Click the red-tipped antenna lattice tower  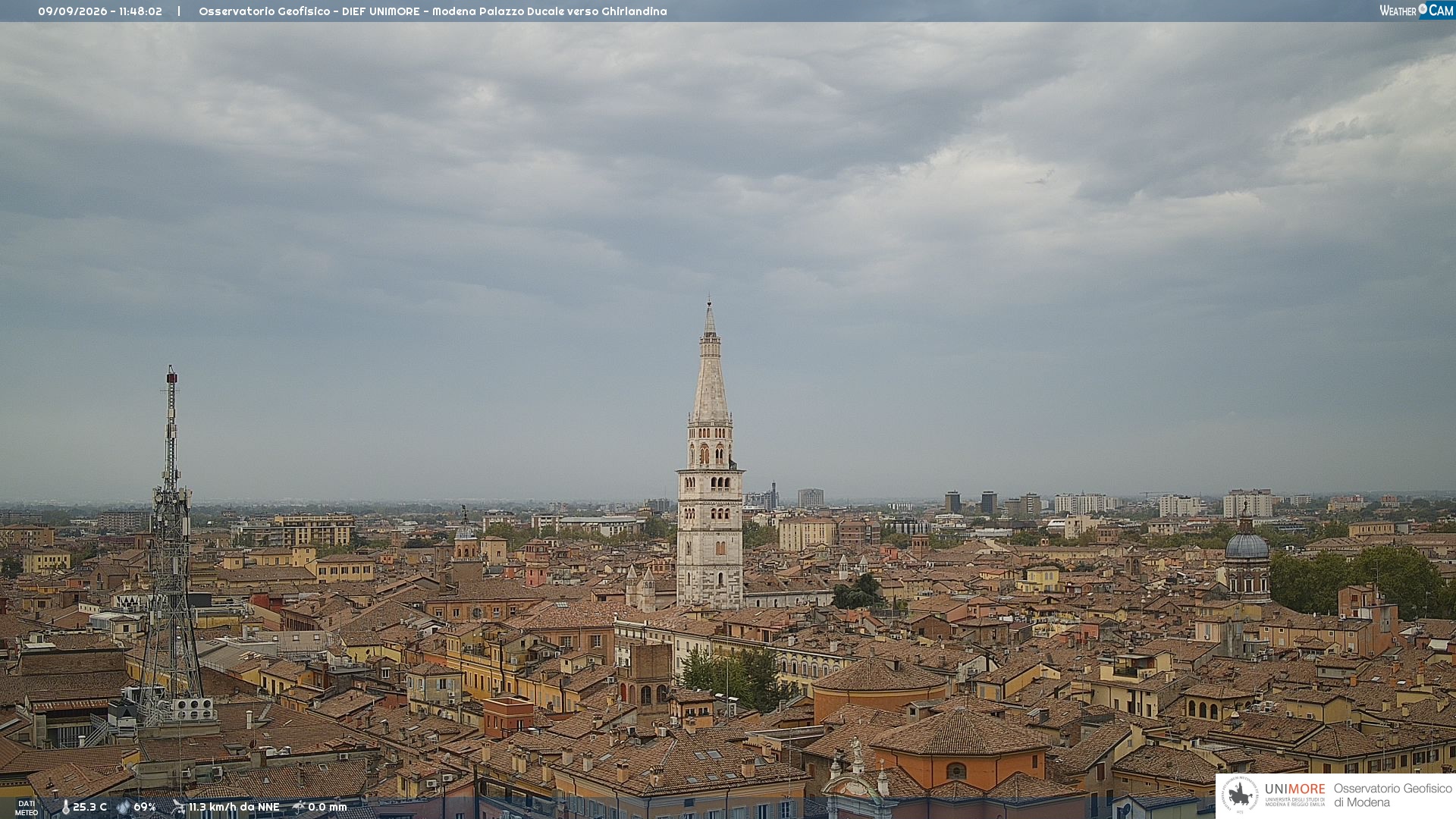tap(171, 546)
